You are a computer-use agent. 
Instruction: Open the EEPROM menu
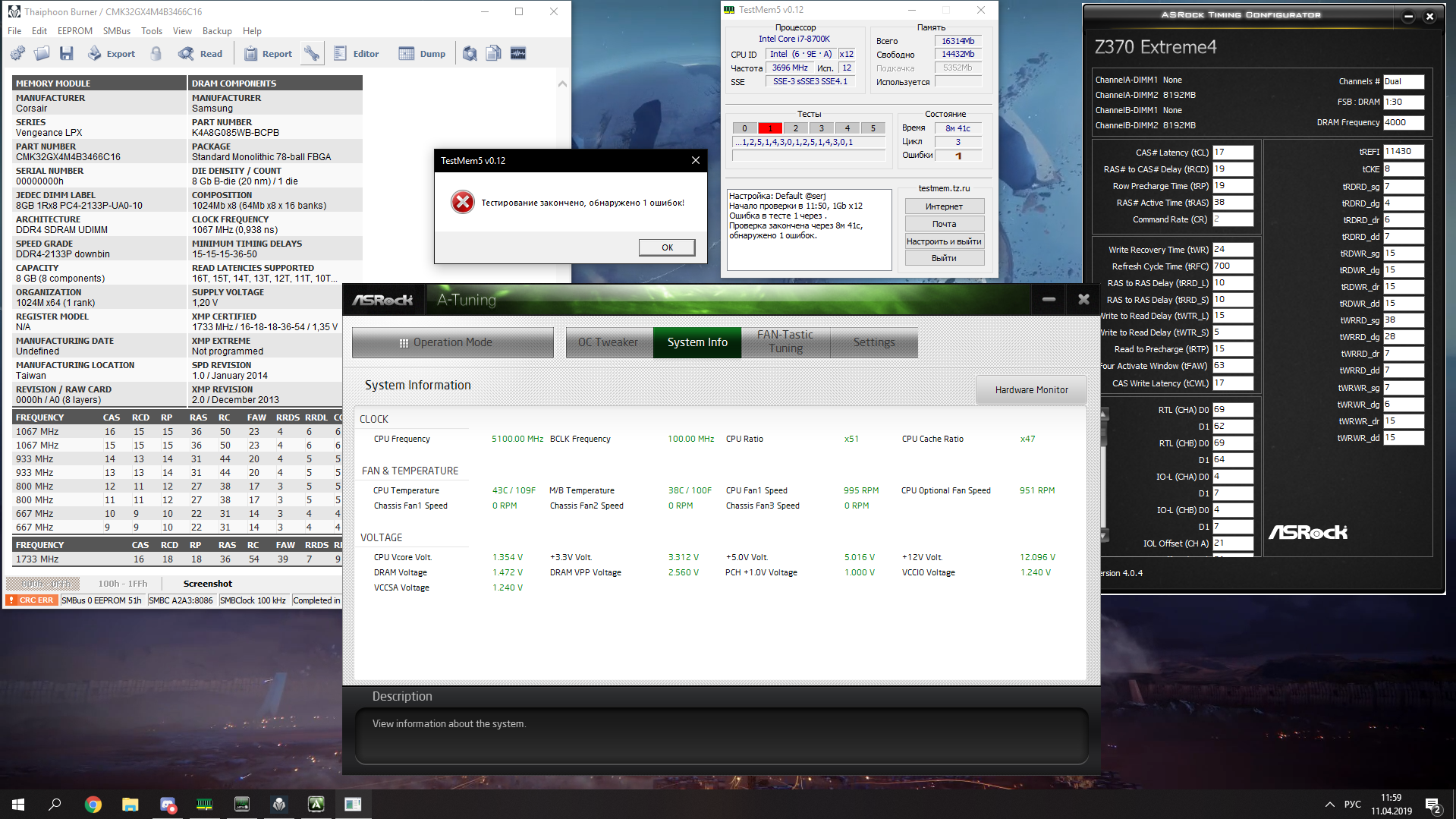pos(75,31)
